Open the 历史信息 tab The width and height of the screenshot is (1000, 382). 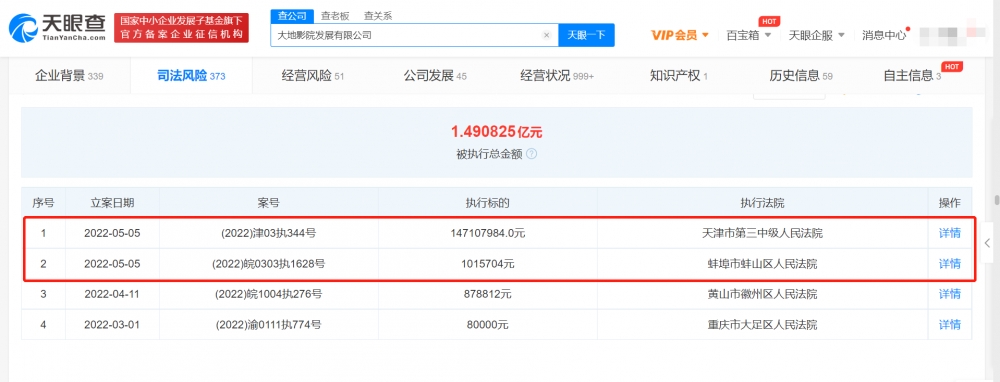pyautogui.click(x=801, y=76)
